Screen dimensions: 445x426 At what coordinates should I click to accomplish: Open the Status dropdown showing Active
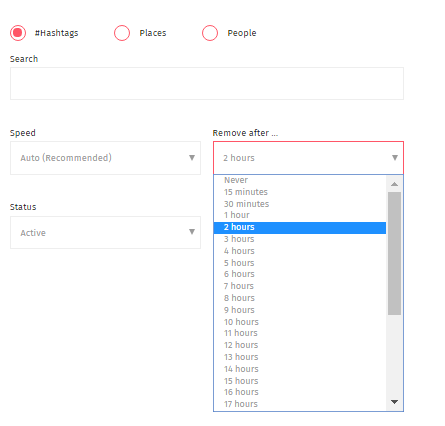coord(105,232)
